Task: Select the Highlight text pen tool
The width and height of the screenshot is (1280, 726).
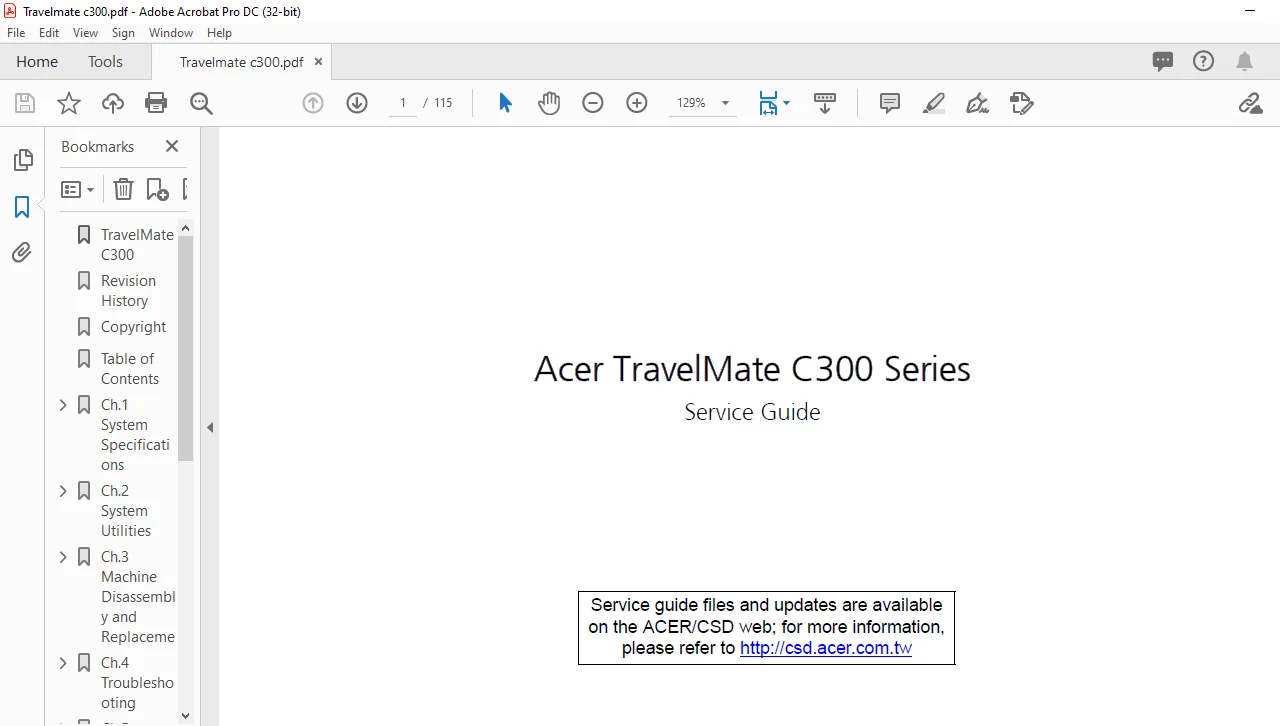Action: click(934, 103)
